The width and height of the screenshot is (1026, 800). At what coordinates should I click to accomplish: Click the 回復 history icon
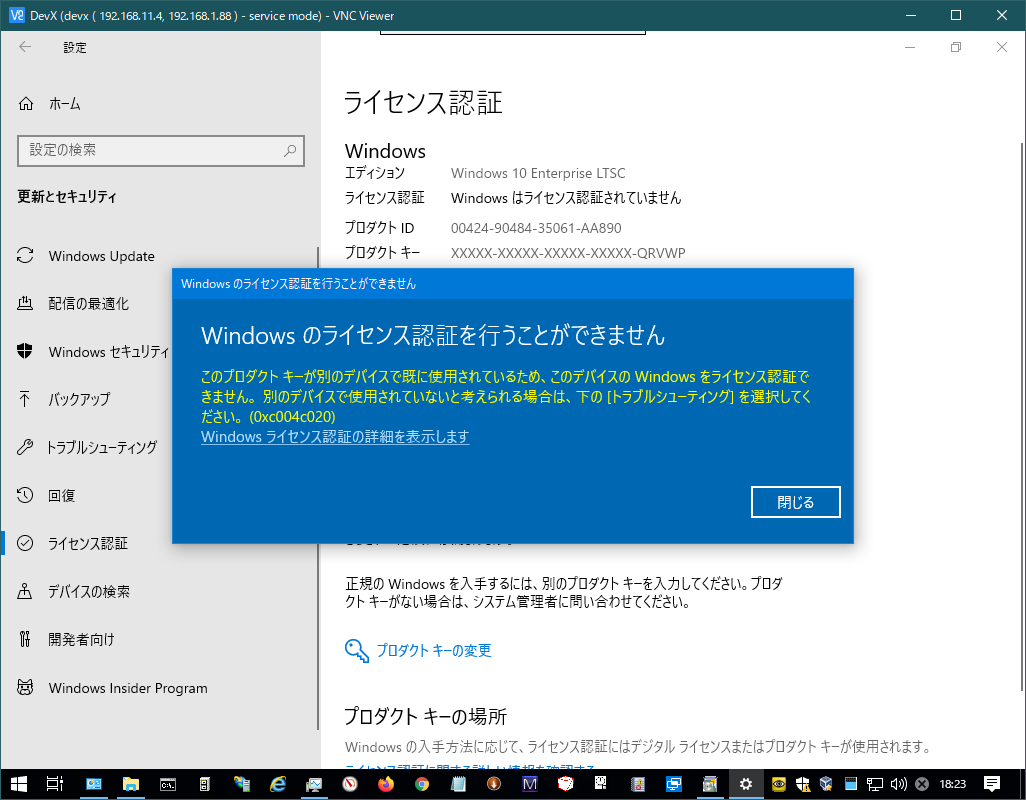pyautogui.click(x=25, y=495)
